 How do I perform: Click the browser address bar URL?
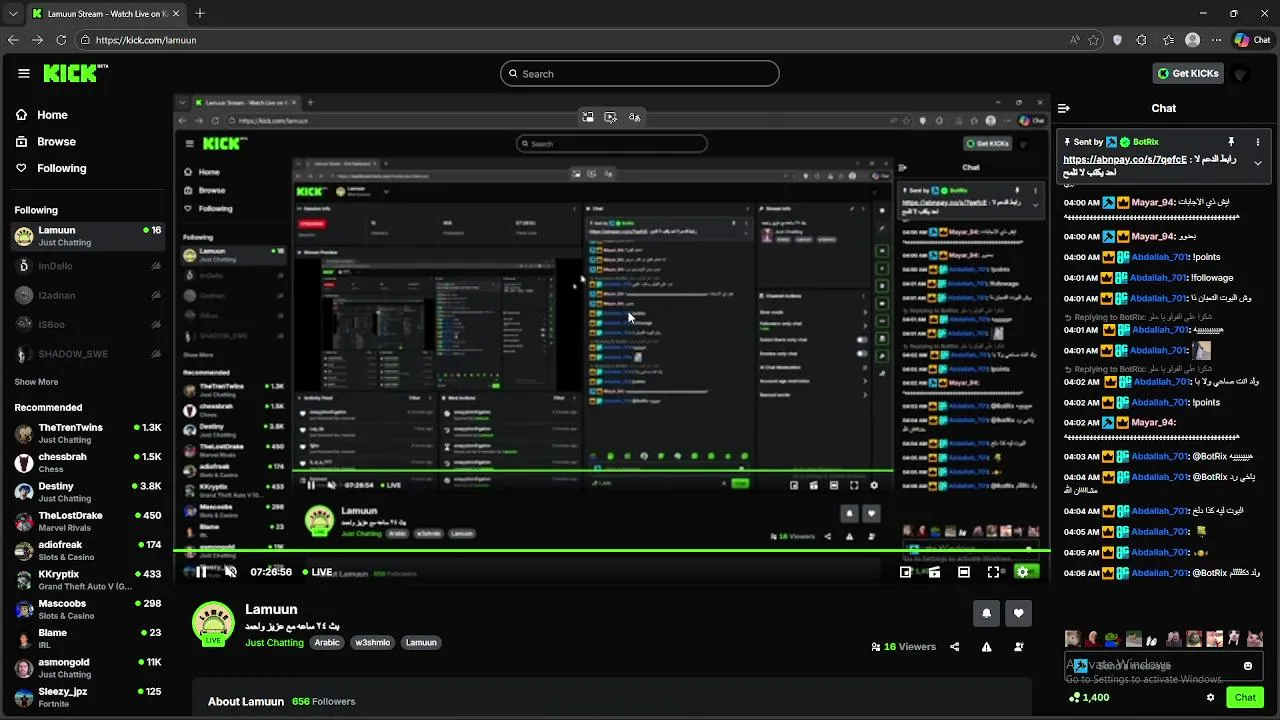click(x=147, y=40)
